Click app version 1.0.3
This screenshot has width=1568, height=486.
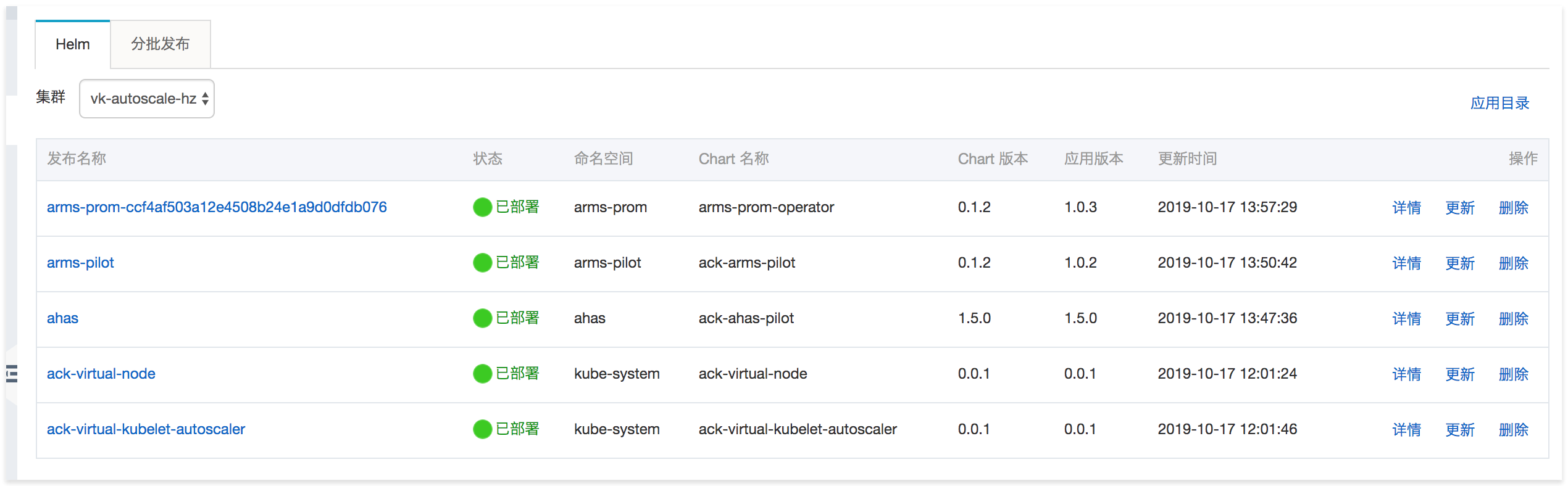coord(1080,207)
